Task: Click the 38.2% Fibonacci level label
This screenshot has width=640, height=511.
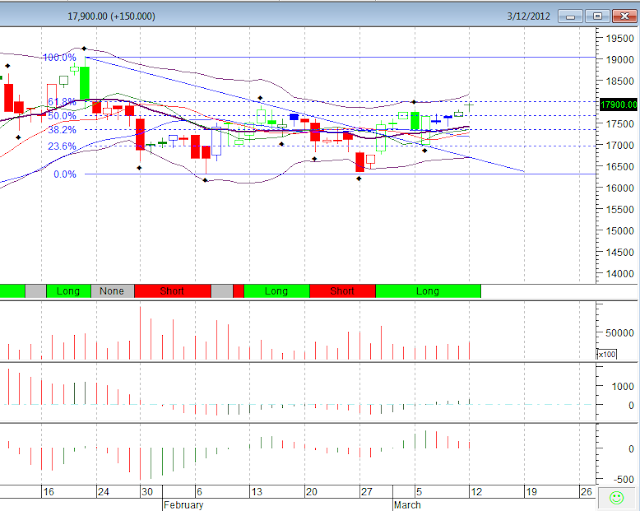Action: (x=62, y=130)
